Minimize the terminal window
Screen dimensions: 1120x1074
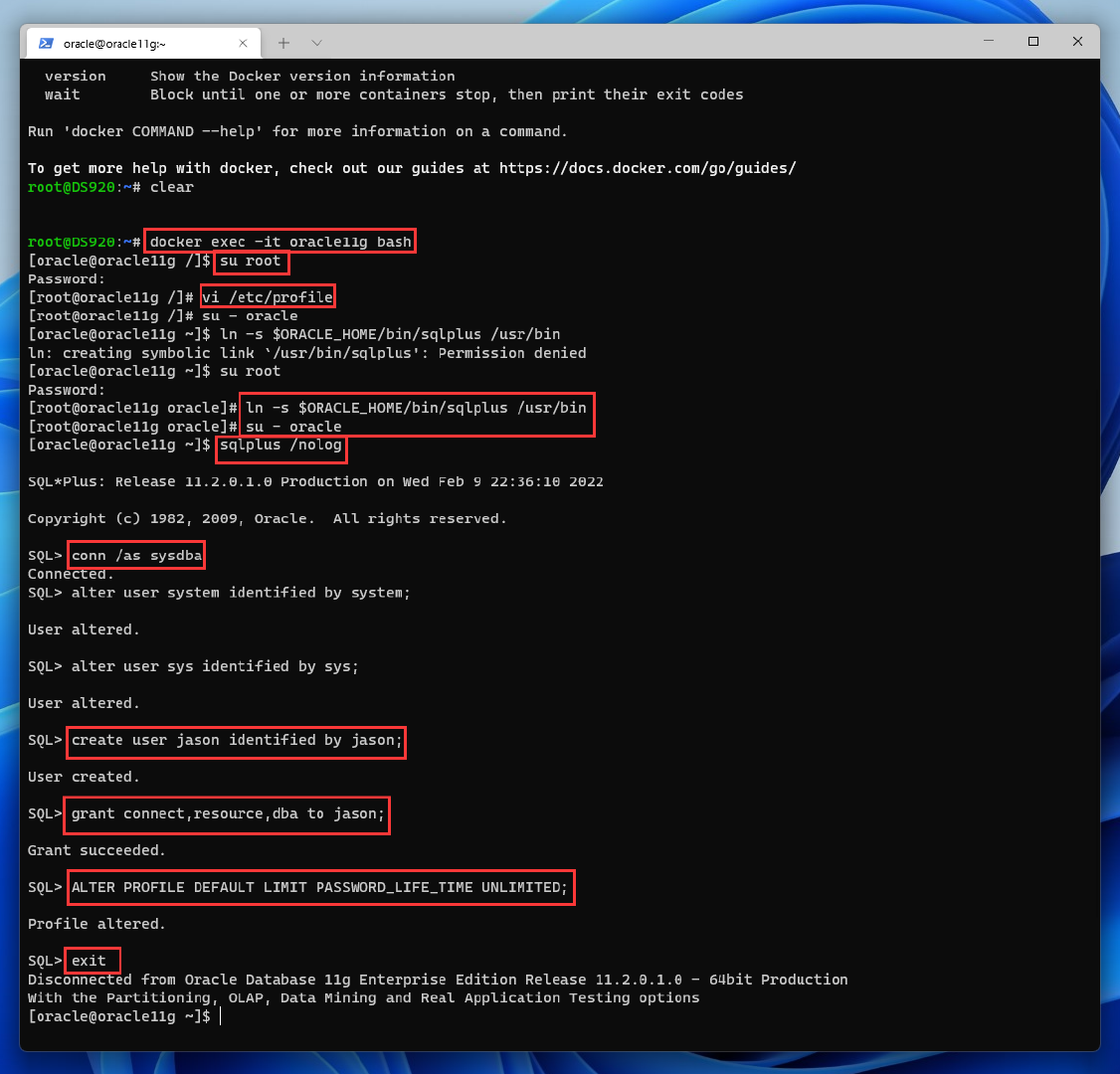[989, 41]
